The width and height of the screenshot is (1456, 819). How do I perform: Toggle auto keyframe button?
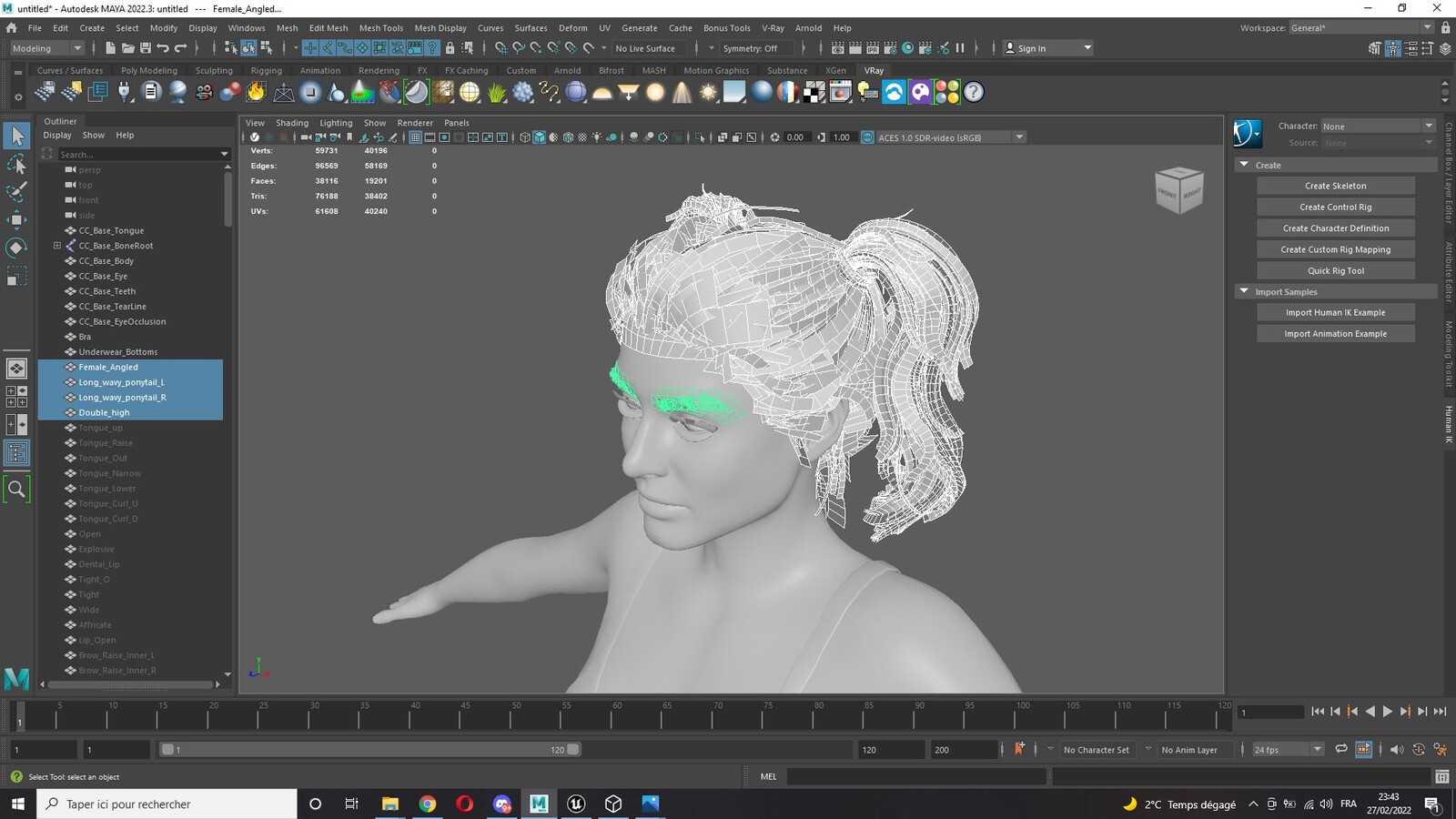1019,749
